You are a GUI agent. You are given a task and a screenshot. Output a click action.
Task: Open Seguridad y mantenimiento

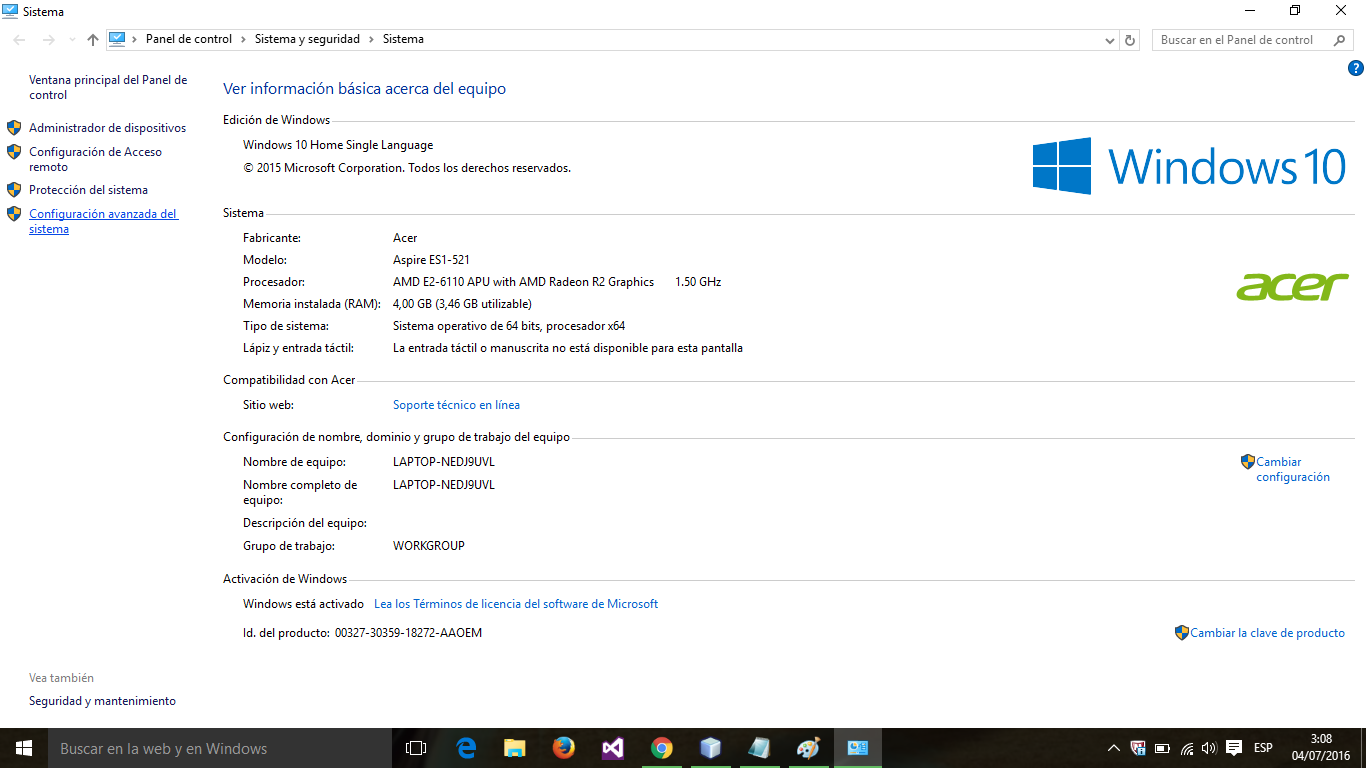(x=102, y=701)
